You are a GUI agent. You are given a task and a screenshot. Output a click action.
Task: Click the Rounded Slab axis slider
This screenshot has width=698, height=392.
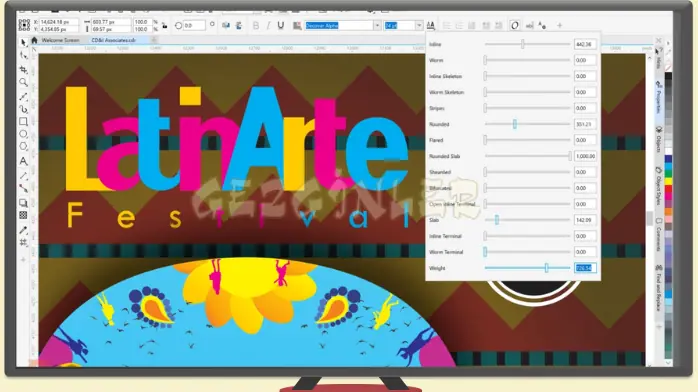click(528, 156)
